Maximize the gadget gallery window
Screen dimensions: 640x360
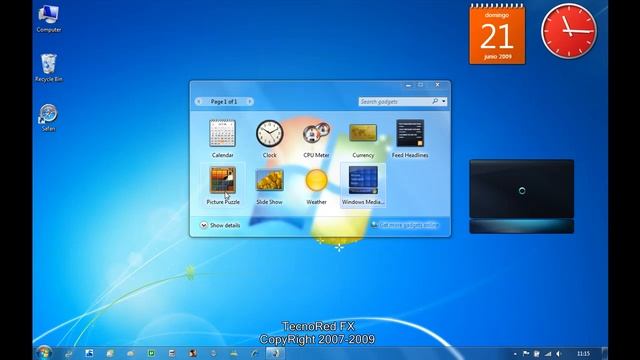click(420, 85)
